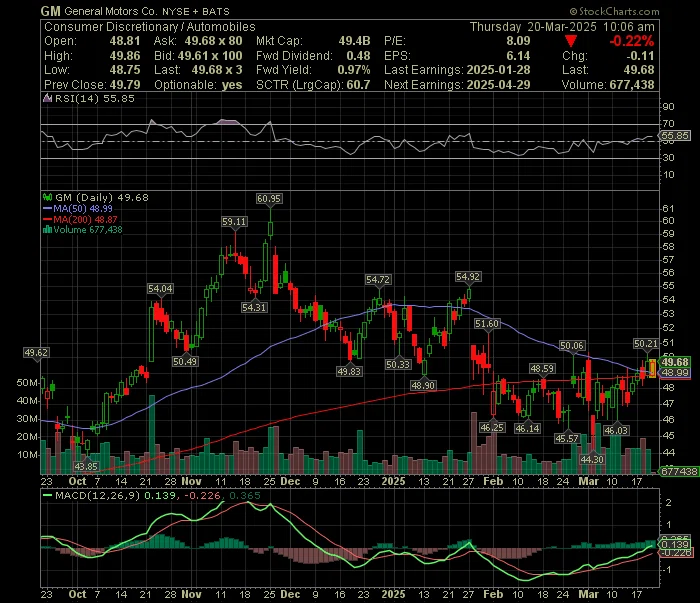Viewport: 700px width, 603px height.
Task: Click the 51.60 price label
Action: coord(487,324)
